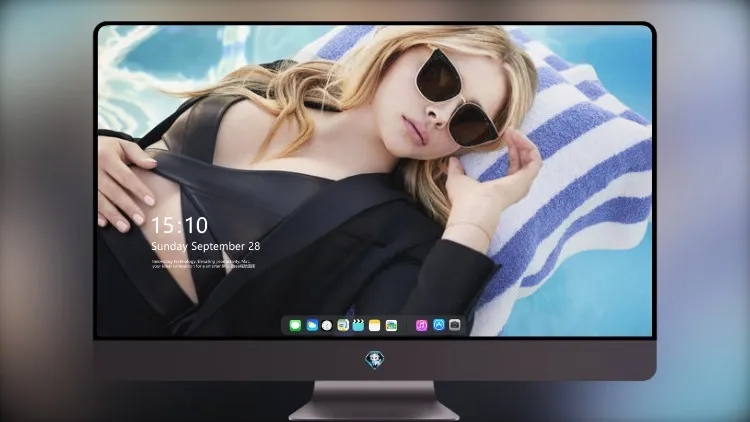Open the Finder-style icon in dock

tap(343, 326)
